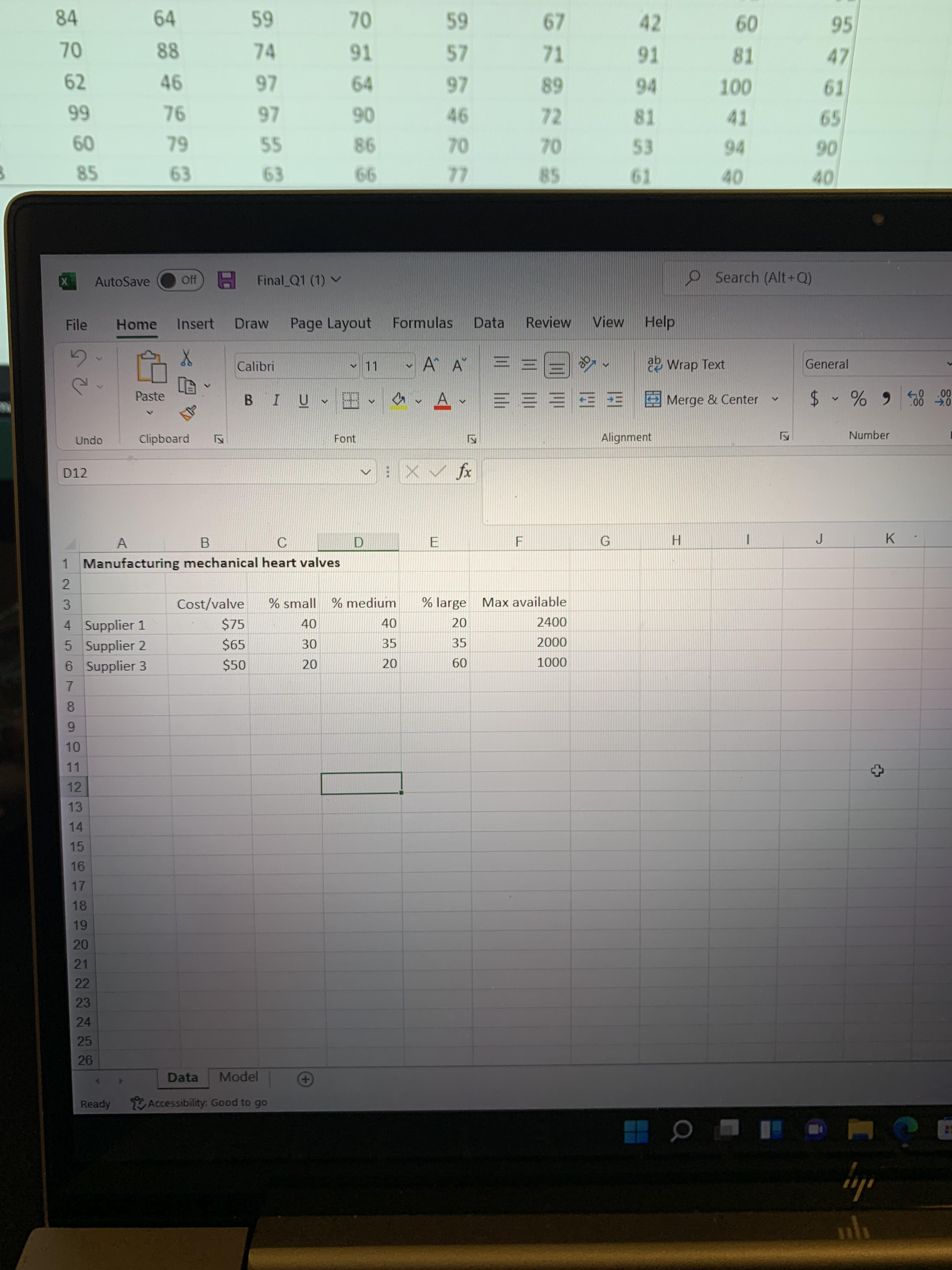Open the Merge & Center dropdown arrow
The image size is (952, 1270).
pos(775,399)
